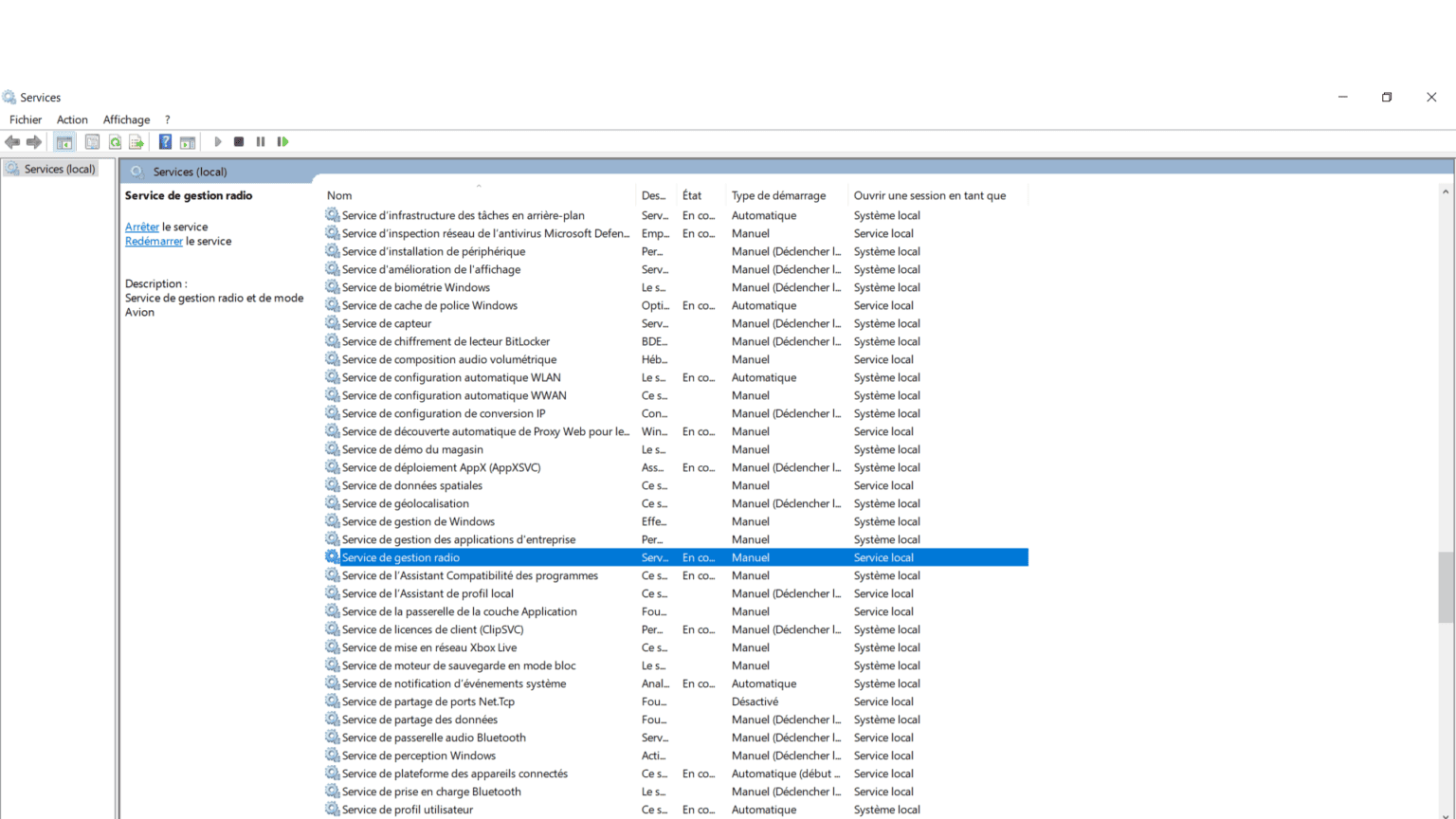Click the gear icon beside Service de biométrie Windows
This screenshot has width=1456, height=819.
tap(332, 287)
